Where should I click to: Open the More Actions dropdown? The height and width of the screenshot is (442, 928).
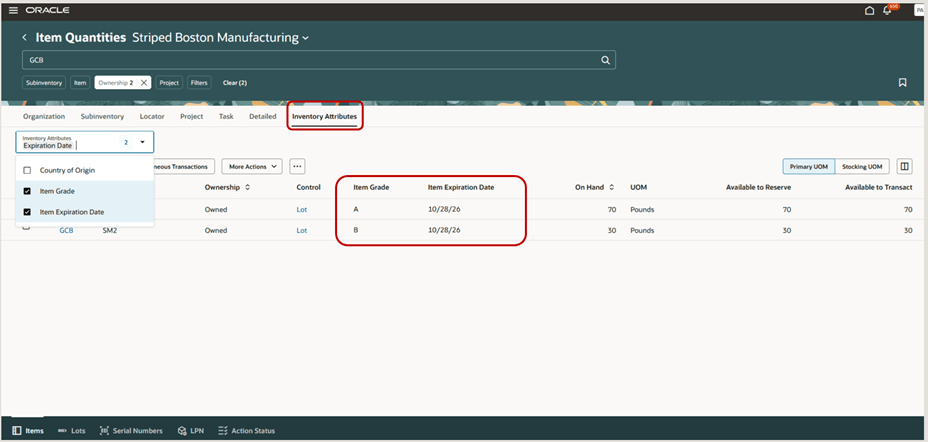pos(252,167)
